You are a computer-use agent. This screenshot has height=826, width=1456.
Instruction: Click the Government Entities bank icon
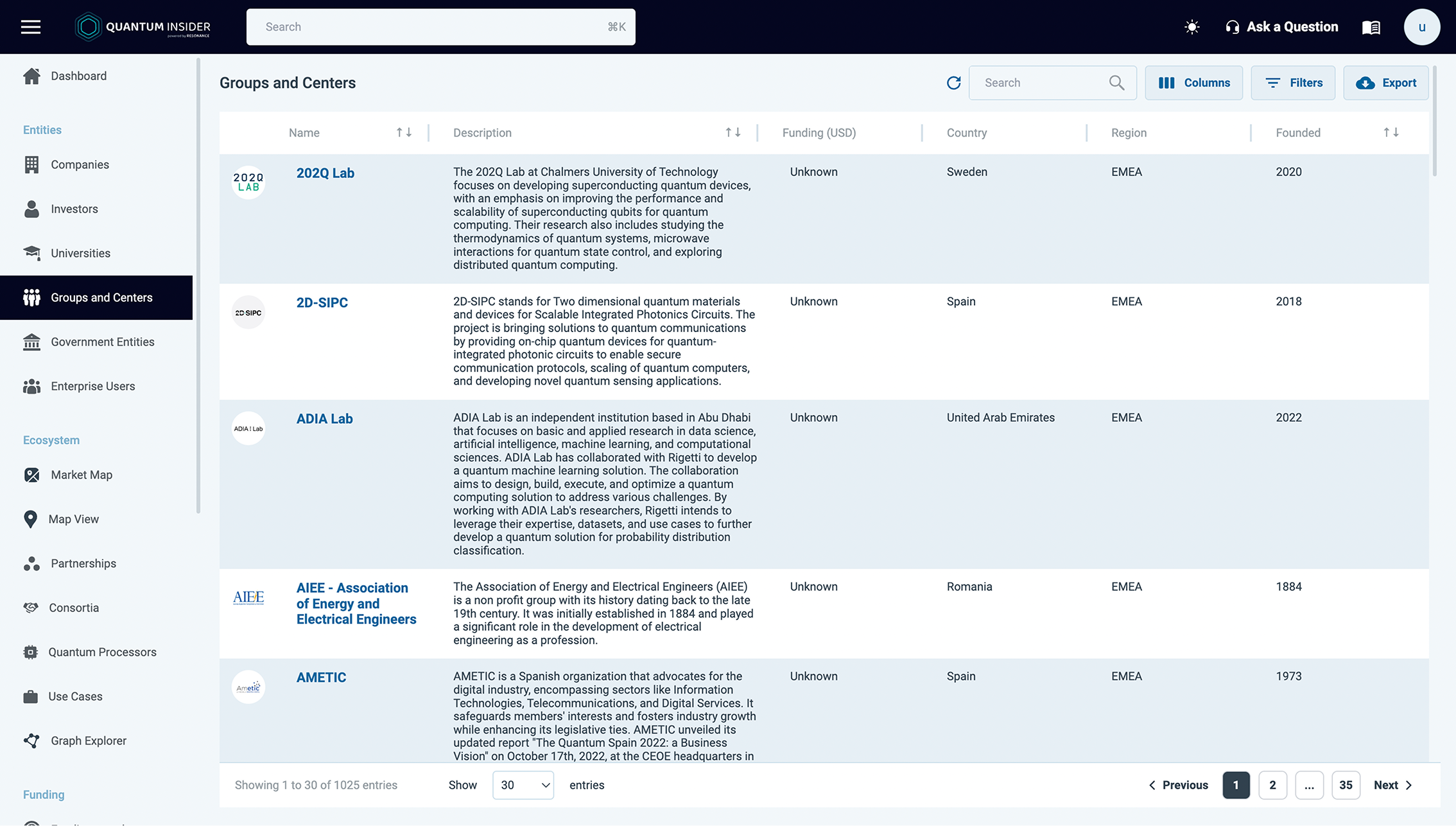pos(31,342)
